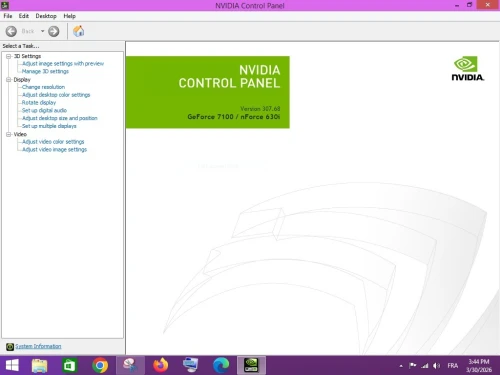Click the FRA input language indicator

coord(453,366)
